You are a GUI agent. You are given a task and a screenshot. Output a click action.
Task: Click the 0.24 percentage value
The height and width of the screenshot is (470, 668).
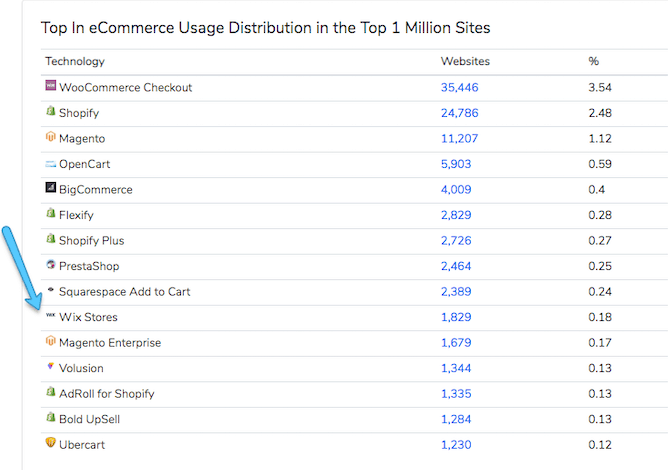600,292
